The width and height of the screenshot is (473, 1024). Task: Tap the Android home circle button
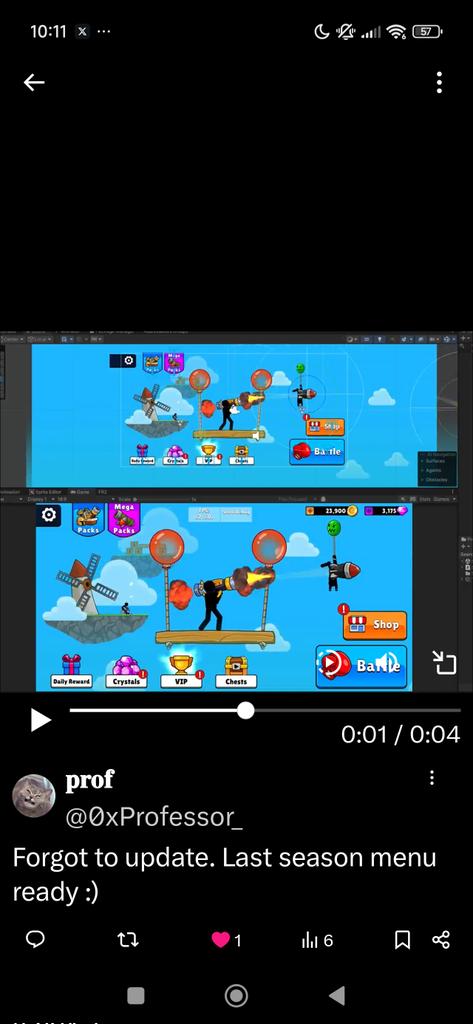(x=236, y=995)
